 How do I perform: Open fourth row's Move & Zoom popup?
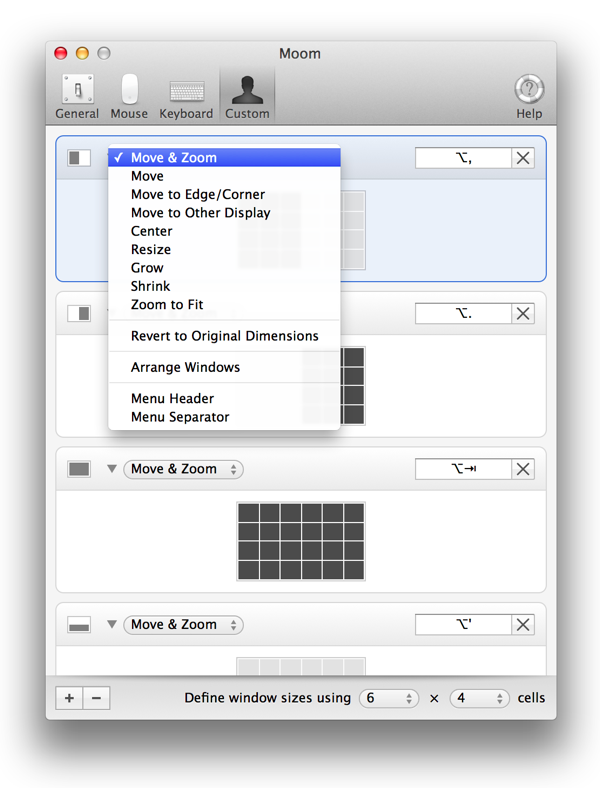pos(183,625)
